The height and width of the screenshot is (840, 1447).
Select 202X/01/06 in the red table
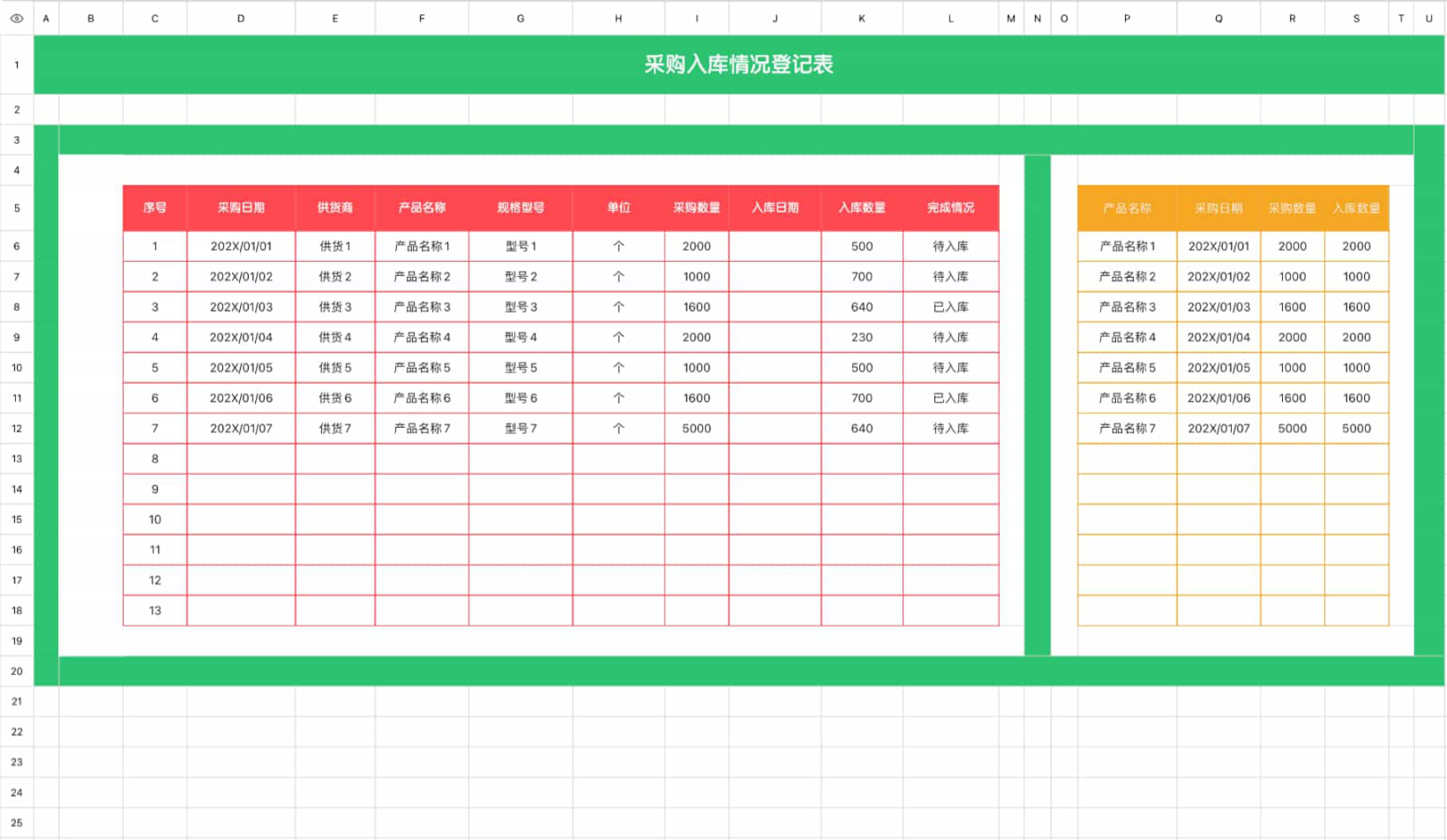(x=241, y=398)
